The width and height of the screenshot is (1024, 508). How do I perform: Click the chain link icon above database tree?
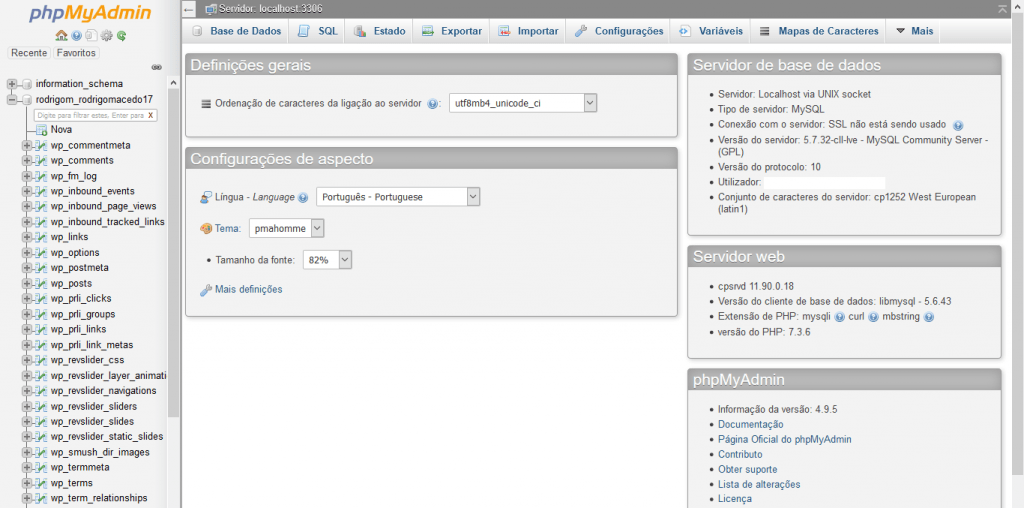pos(156,67)
